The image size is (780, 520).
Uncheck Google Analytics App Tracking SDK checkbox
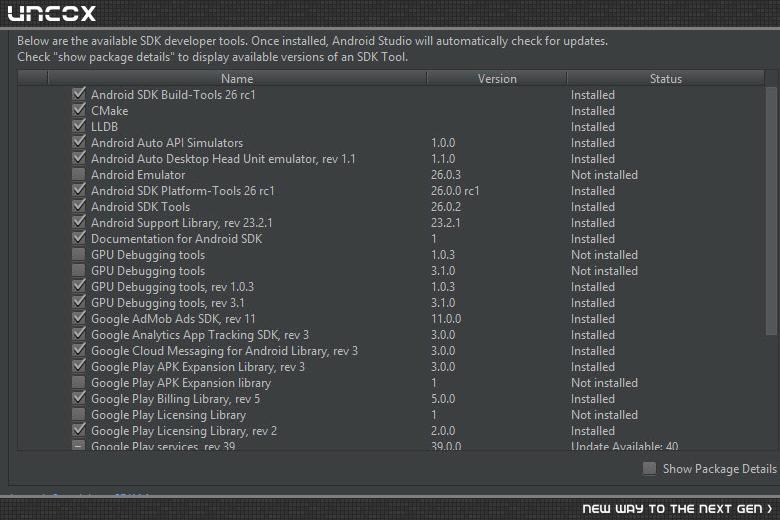79,334
